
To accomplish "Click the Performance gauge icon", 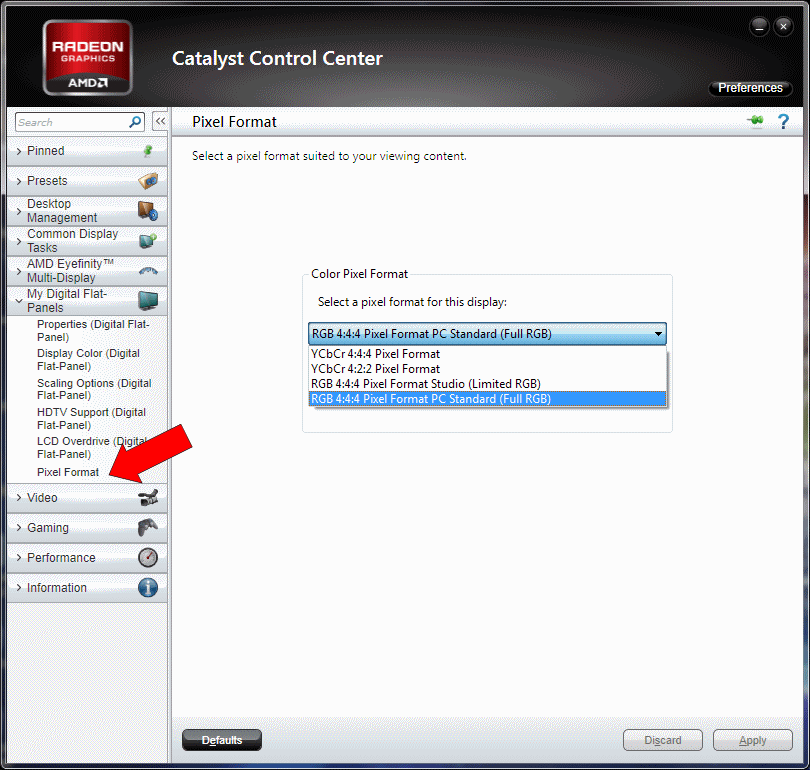I will click(148, 558).
